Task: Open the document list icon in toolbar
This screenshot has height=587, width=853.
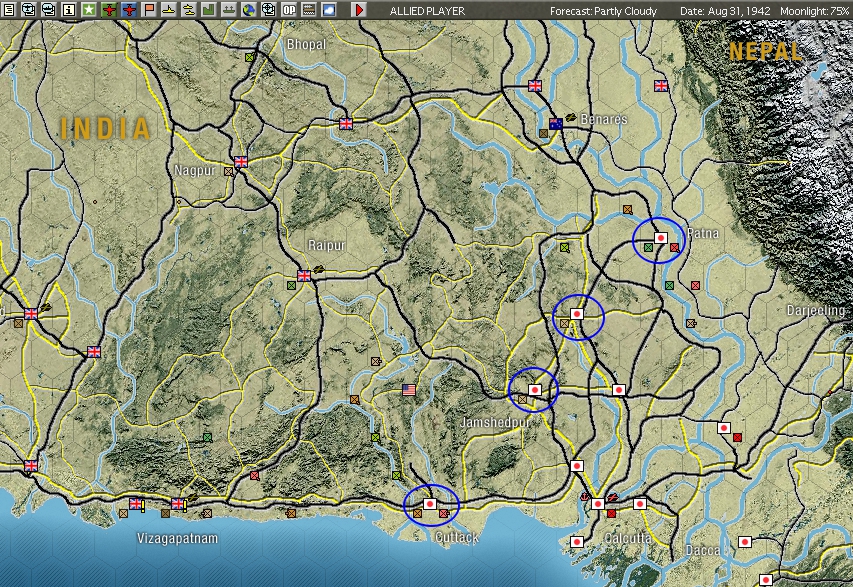Action: 9,10
